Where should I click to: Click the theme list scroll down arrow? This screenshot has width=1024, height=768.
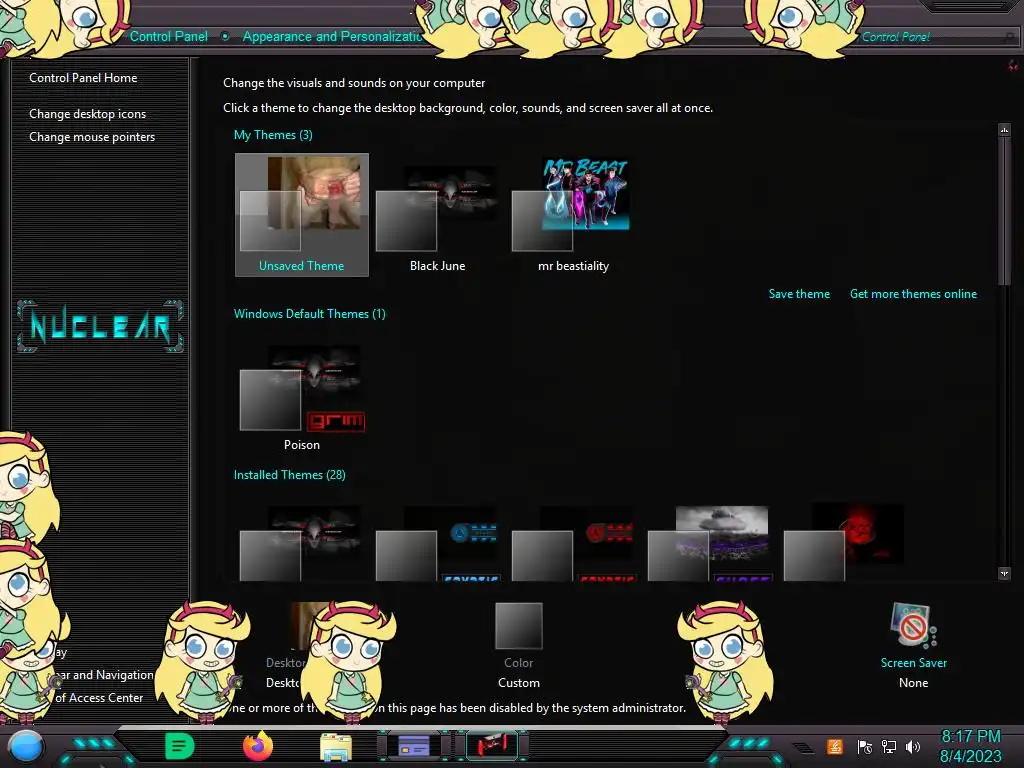pos(1004,573)
